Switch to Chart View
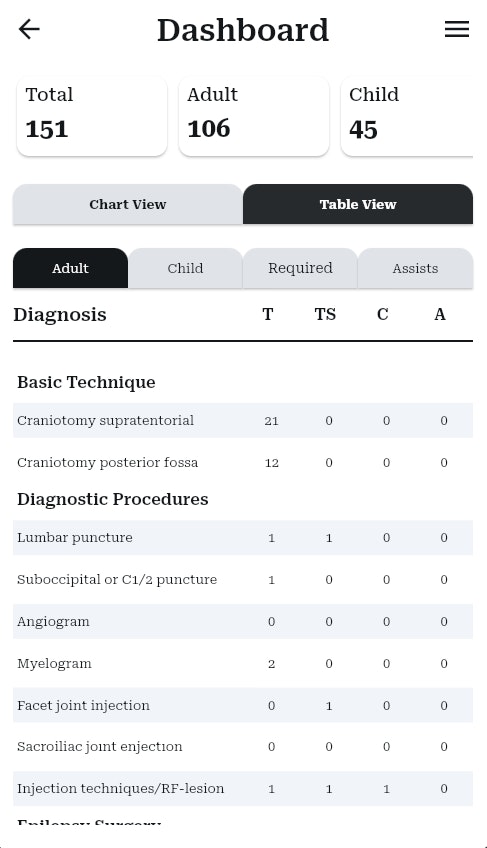Viewport: 487px width, 848px height. 128,204
